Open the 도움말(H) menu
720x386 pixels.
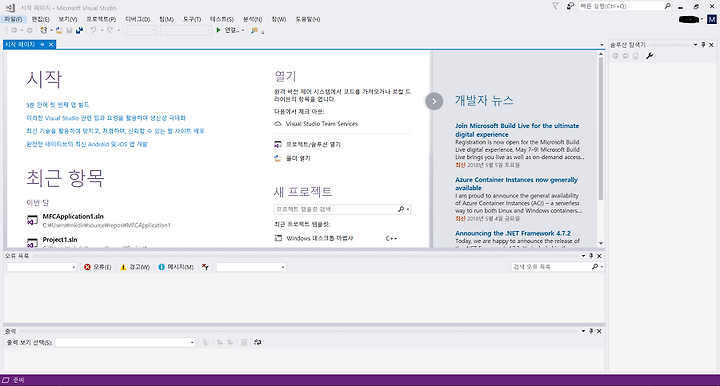[308, 19]
